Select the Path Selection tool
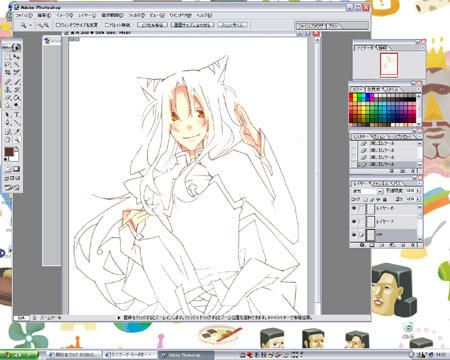This screenshot has width=450, height=360. [x=8, y=115]
